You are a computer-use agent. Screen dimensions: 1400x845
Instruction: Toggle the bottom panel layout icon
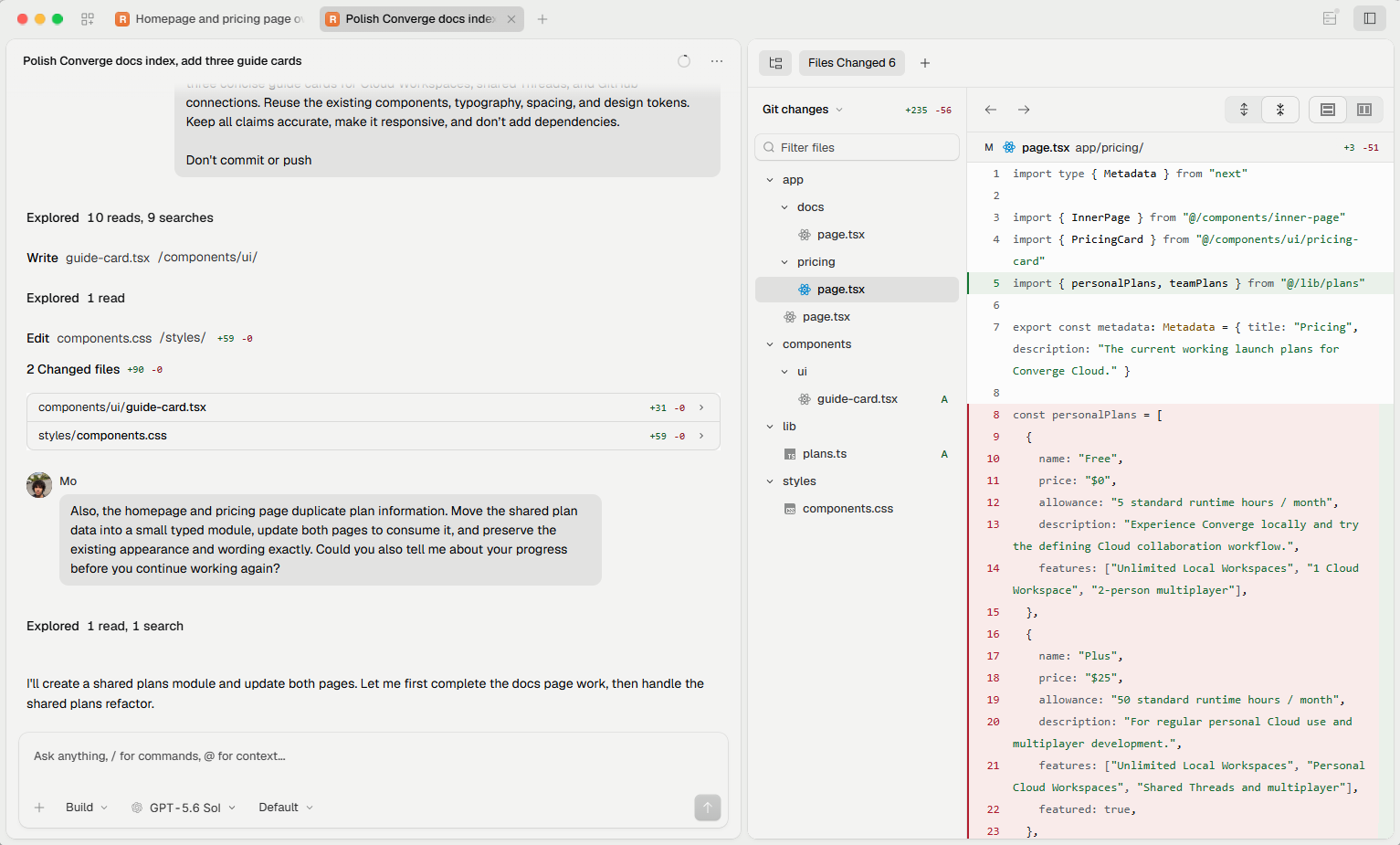pyautogui.click(x=1330, y=18)
